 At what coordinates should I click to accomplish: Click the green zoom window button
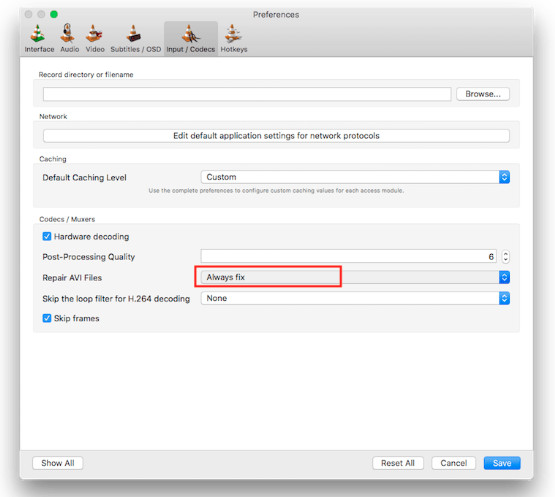[54, 14]
